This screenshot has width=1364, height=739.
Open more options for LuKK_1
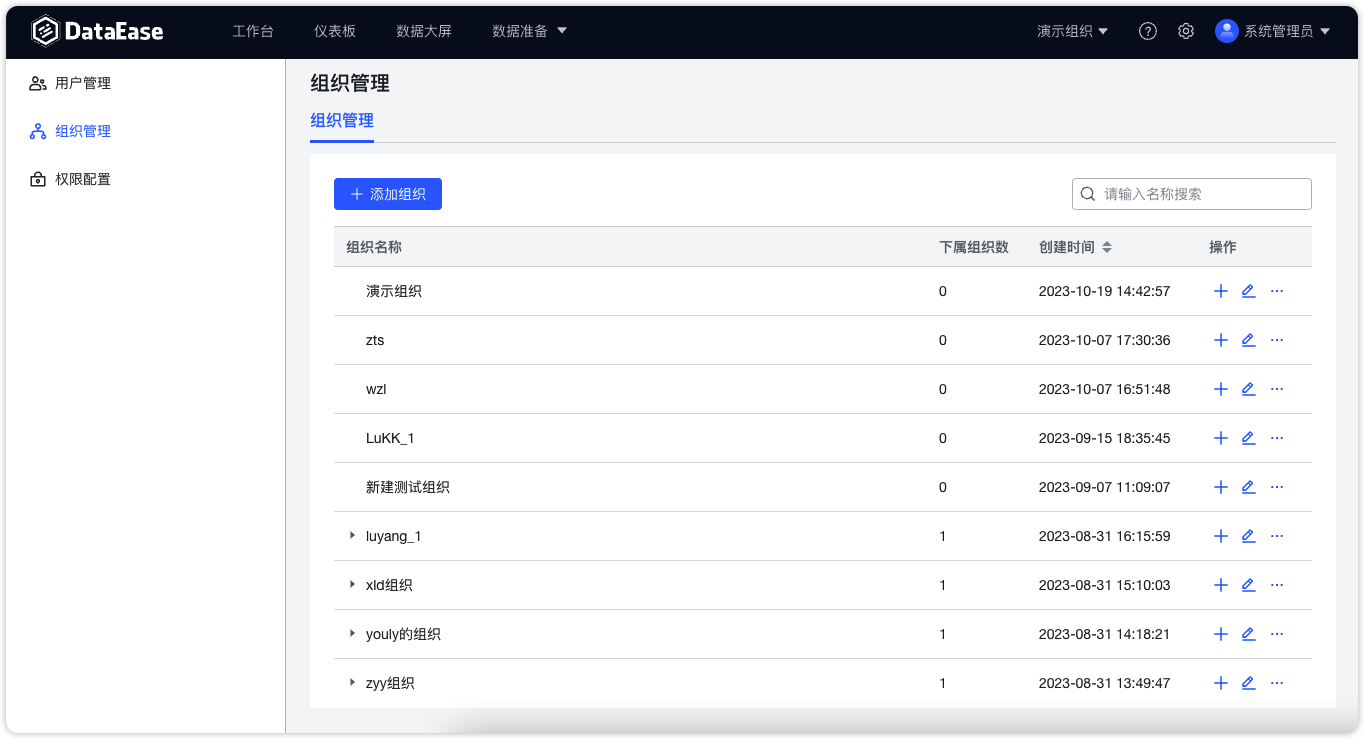click(x=1277, y=438)
